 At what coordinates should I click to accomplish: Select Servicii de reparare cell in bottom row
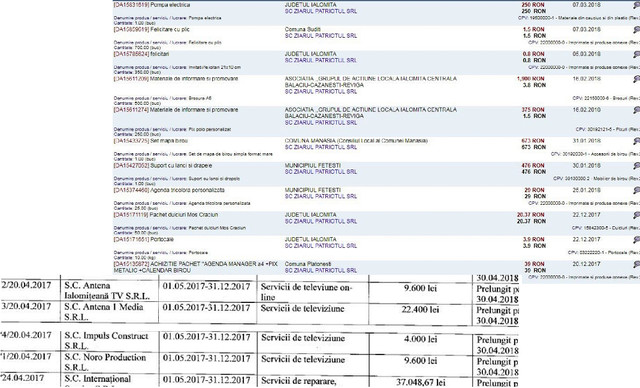pos(299,381)
